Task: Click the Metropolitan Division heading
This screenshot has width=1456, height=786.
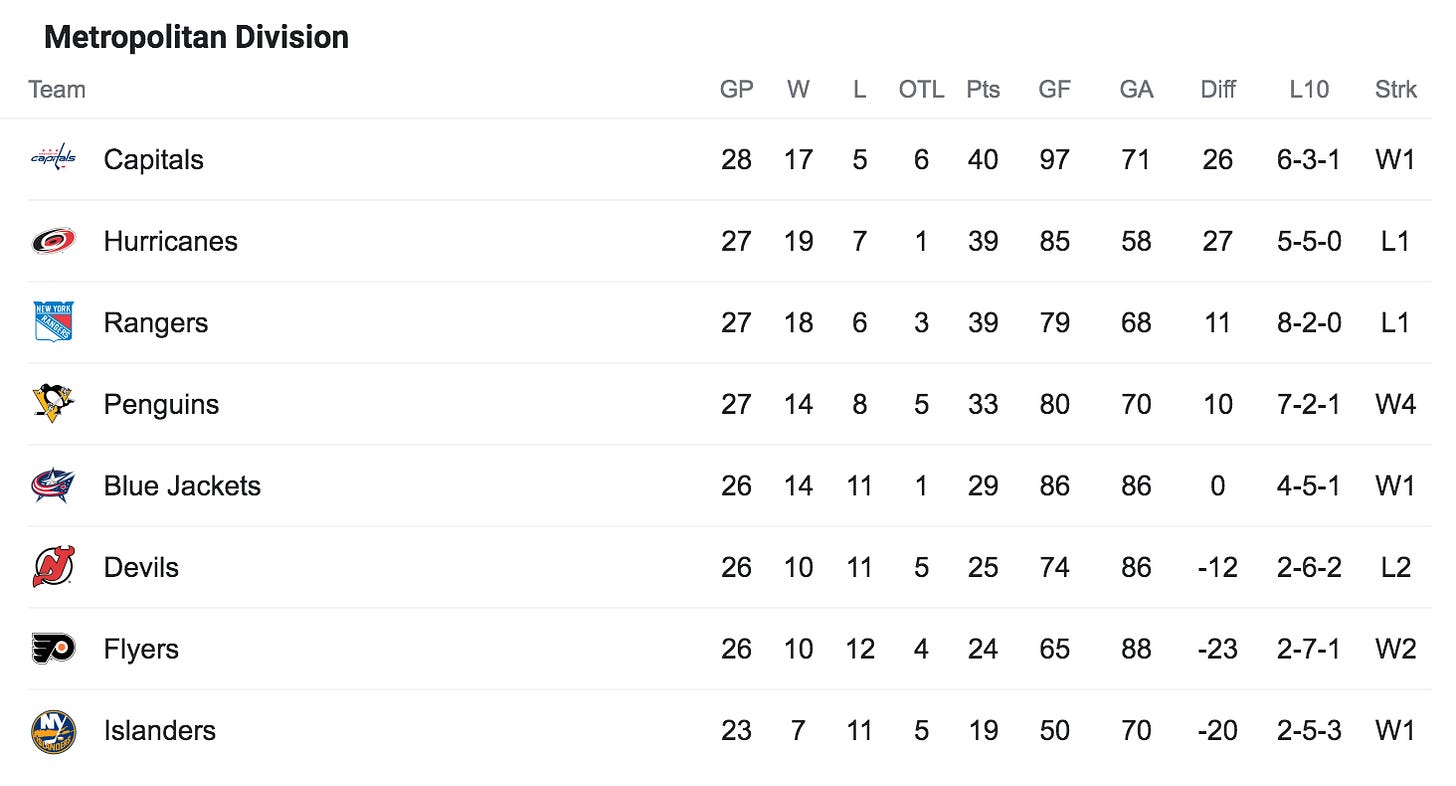Action: click(x=197, y=37)
